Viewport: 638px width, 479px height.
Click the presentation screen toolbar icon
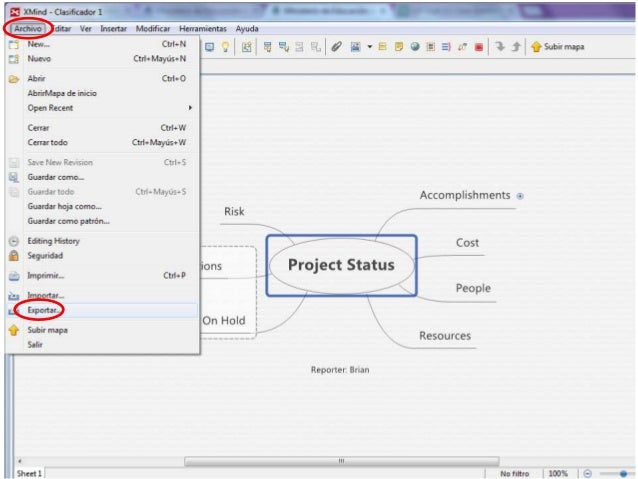coord(209,47)
